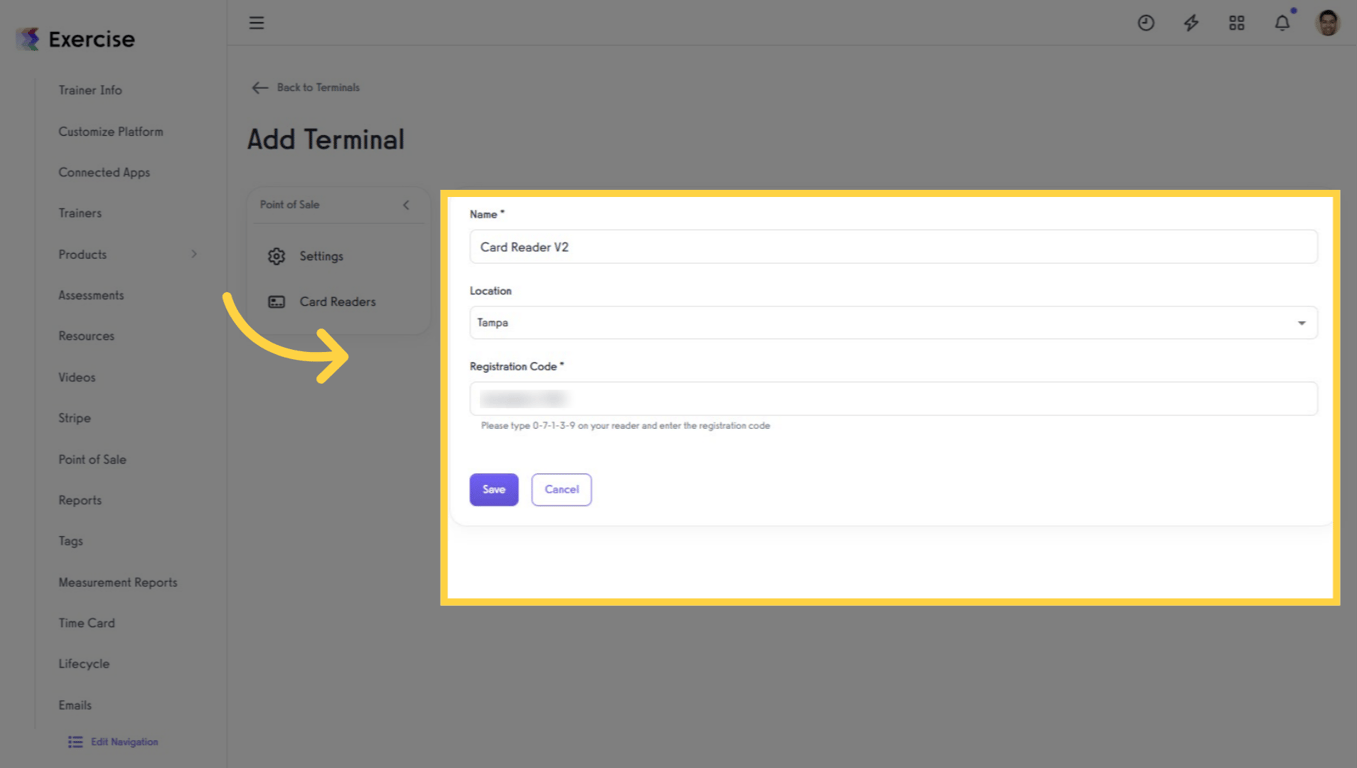
Task: Cancel adding the terminal
Action: [x=561, y=489]
